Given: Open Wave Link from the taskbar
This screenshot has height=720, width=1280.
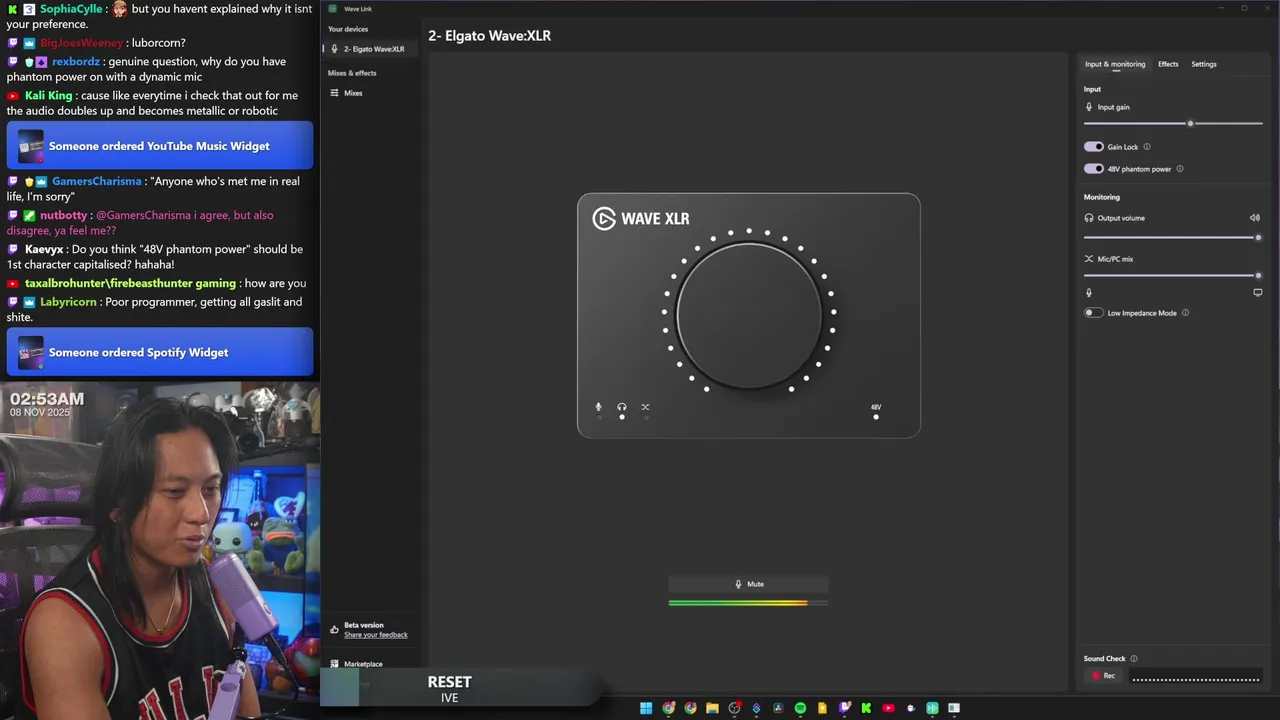Looking at the screenshot, I should (932, 708).
